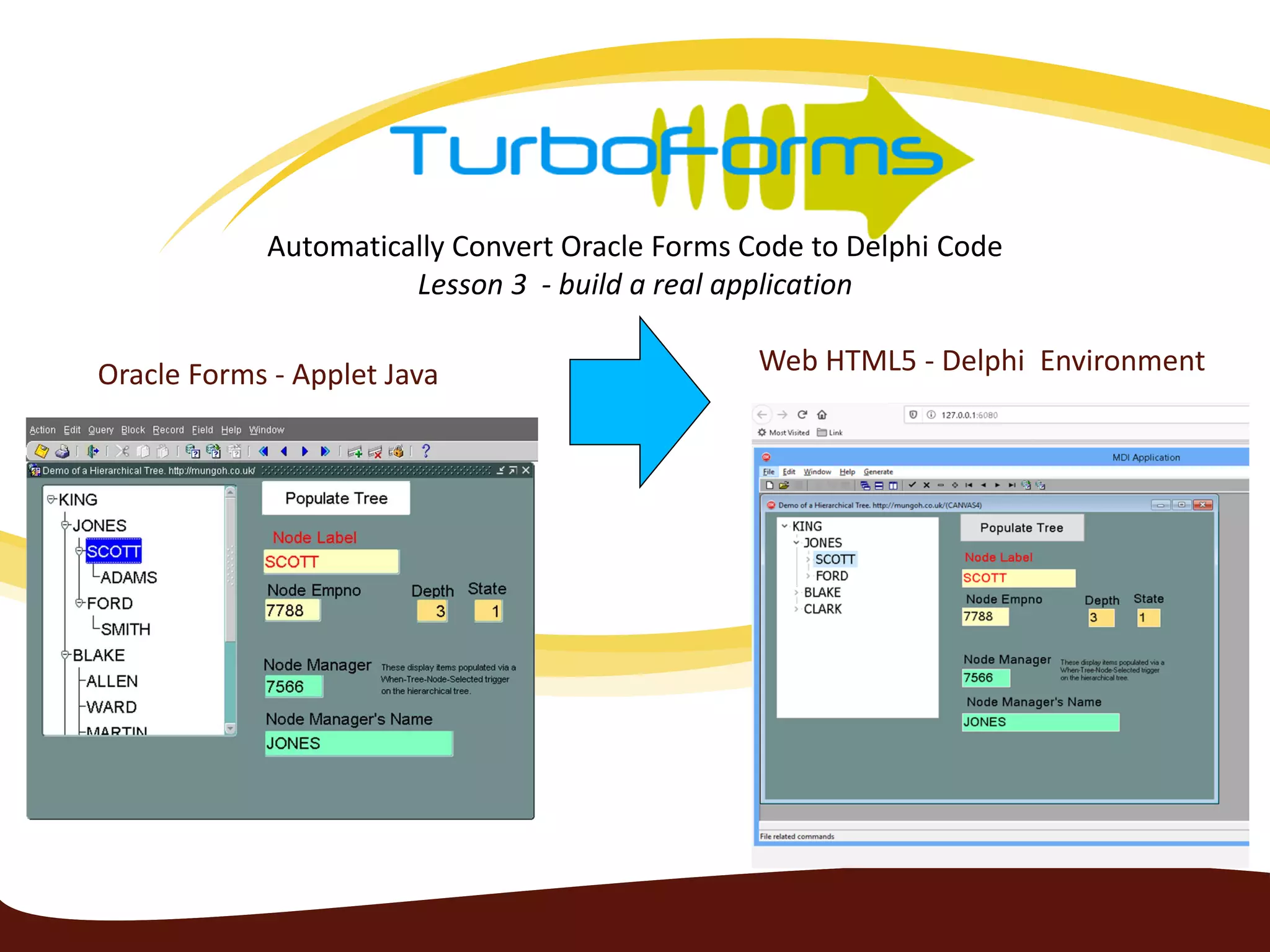Screen dimensions: 1270x952
Task: Click the Cut scissors icon in Oracle Forms toolbar
Action: [123, 451]
